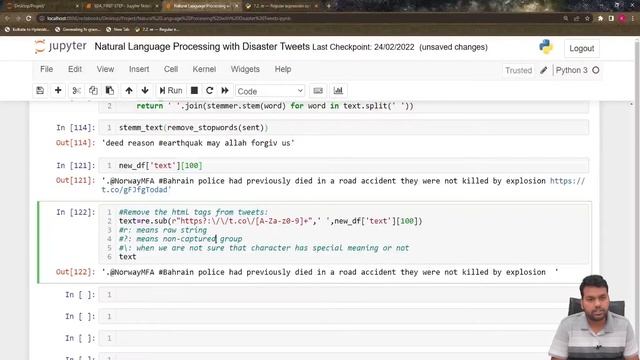Rename notebook by clicking its title
640x360 pixels.
click(x=202, y=47)
